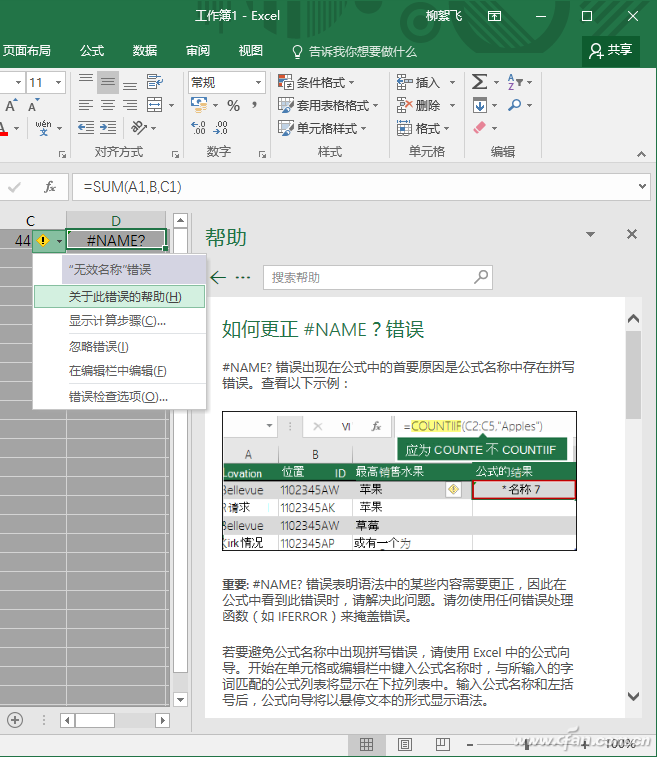This screenshot has height=757, width=657.
Task: Center text horizontally in the cell
Action: pos(108,105)
